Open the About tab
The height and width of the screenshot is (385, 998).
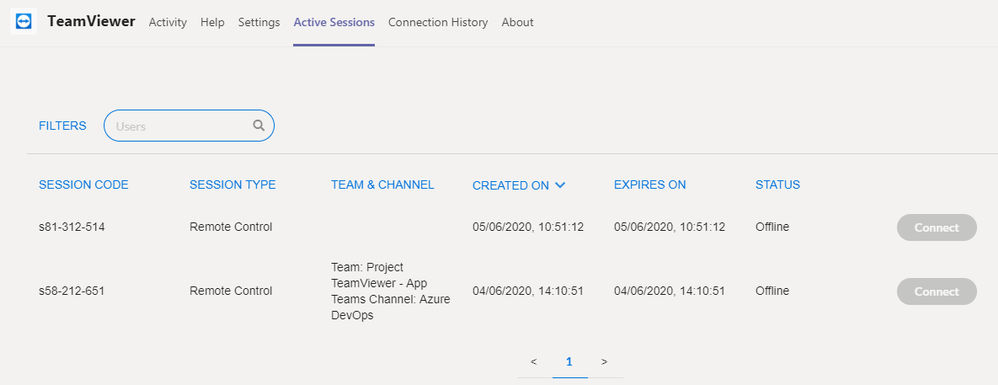coord(517,22)
